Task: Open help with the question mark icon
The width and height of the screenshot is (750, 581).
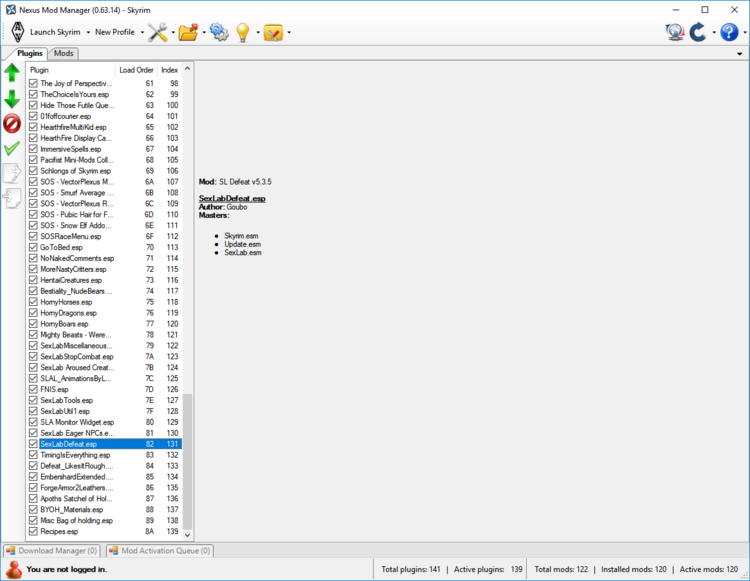Action: coord(729,32)
